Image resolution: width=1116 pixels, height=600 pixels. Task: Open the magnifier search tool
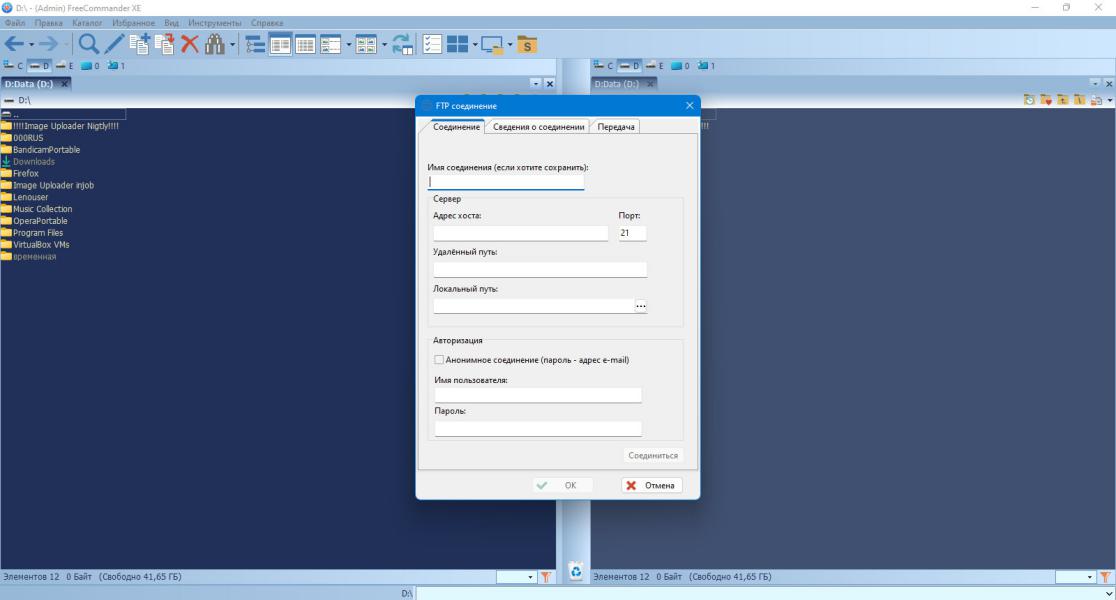[x=88, y=44]
